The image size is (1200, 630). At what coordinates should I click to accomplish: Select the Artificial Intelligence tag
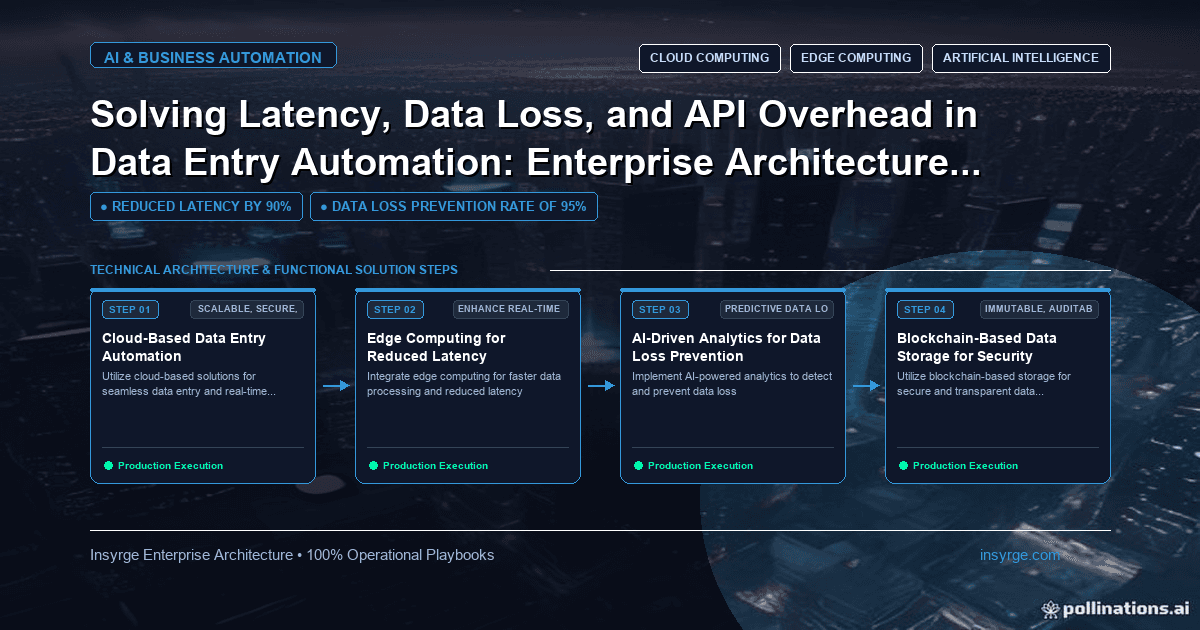click(x=1021, y=58)
